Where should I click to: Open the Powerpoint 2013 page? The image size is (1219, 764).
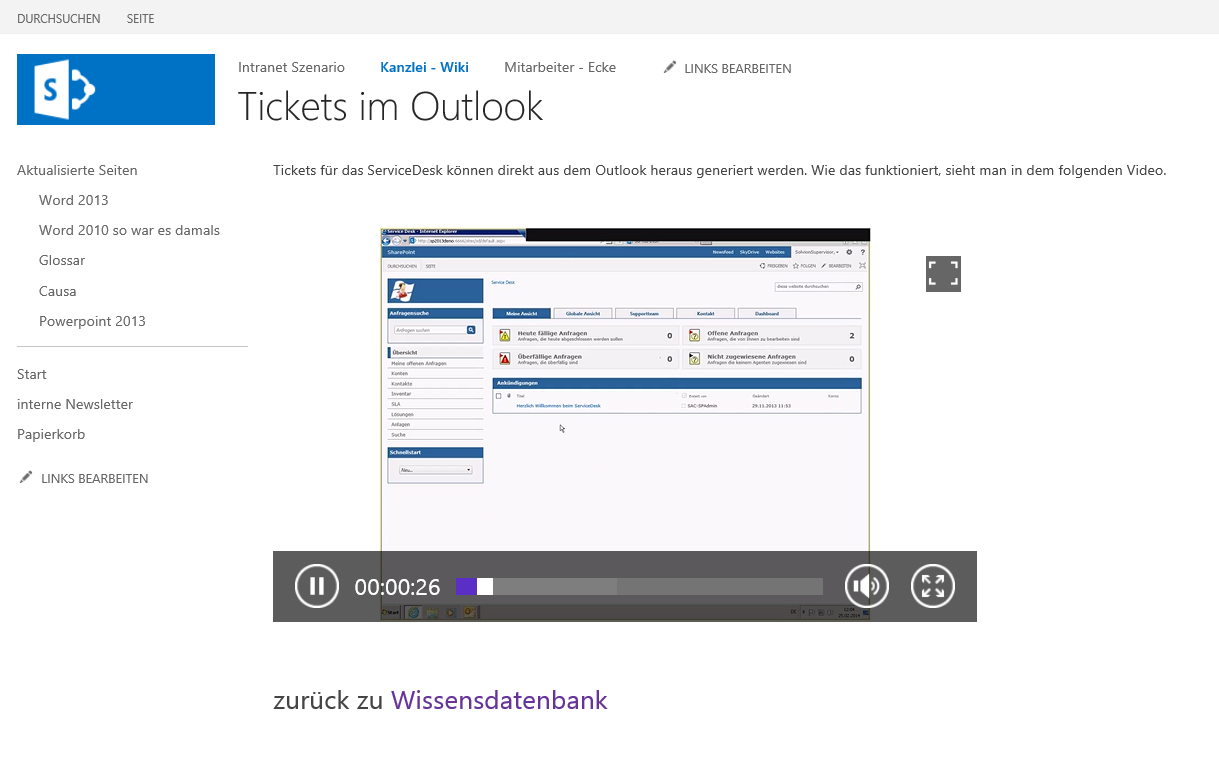(92, 321)
